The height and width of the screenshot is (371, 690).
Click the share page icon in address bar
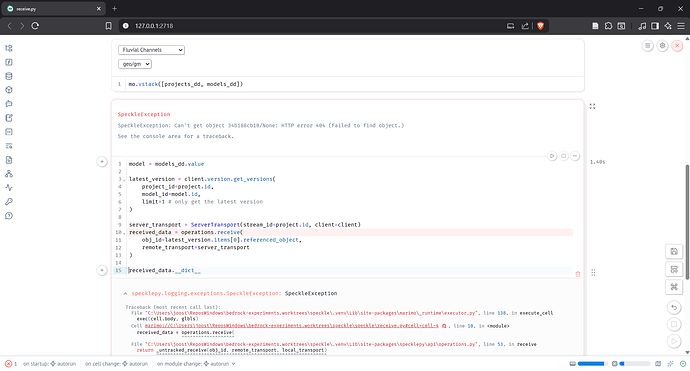[525, 26]
